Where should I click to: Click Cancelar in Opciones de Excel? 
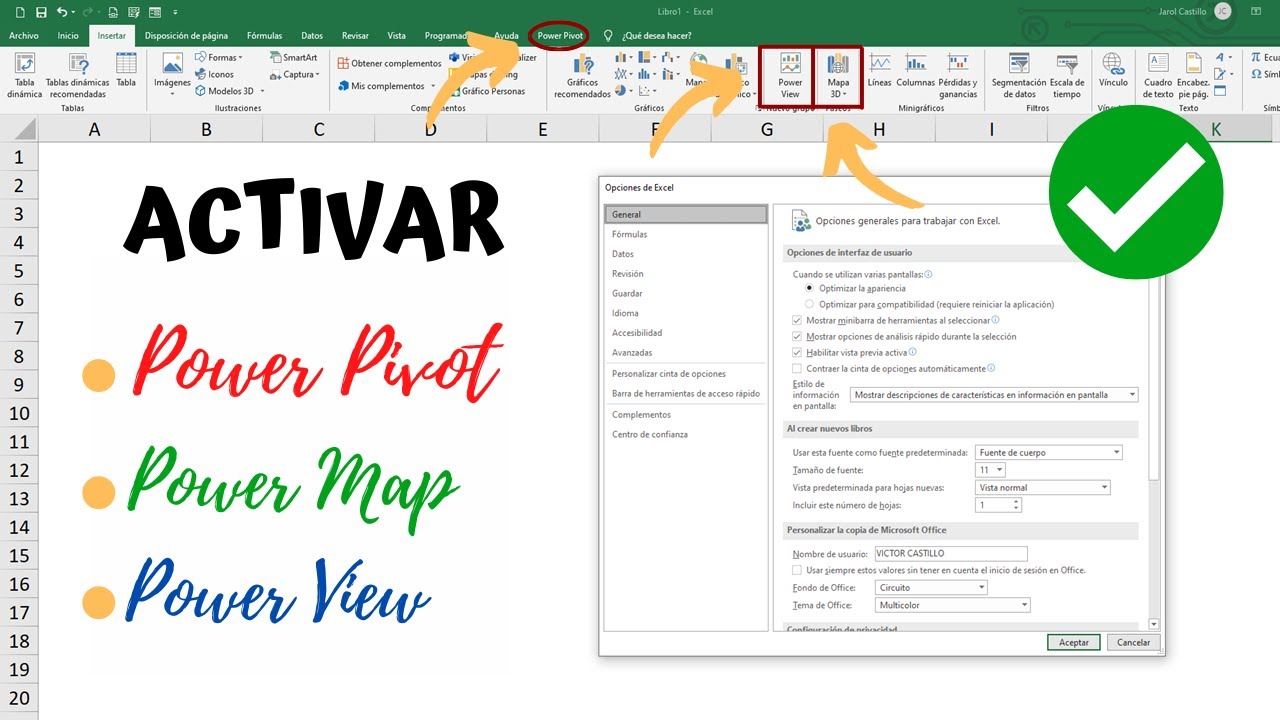point(1133,642)
